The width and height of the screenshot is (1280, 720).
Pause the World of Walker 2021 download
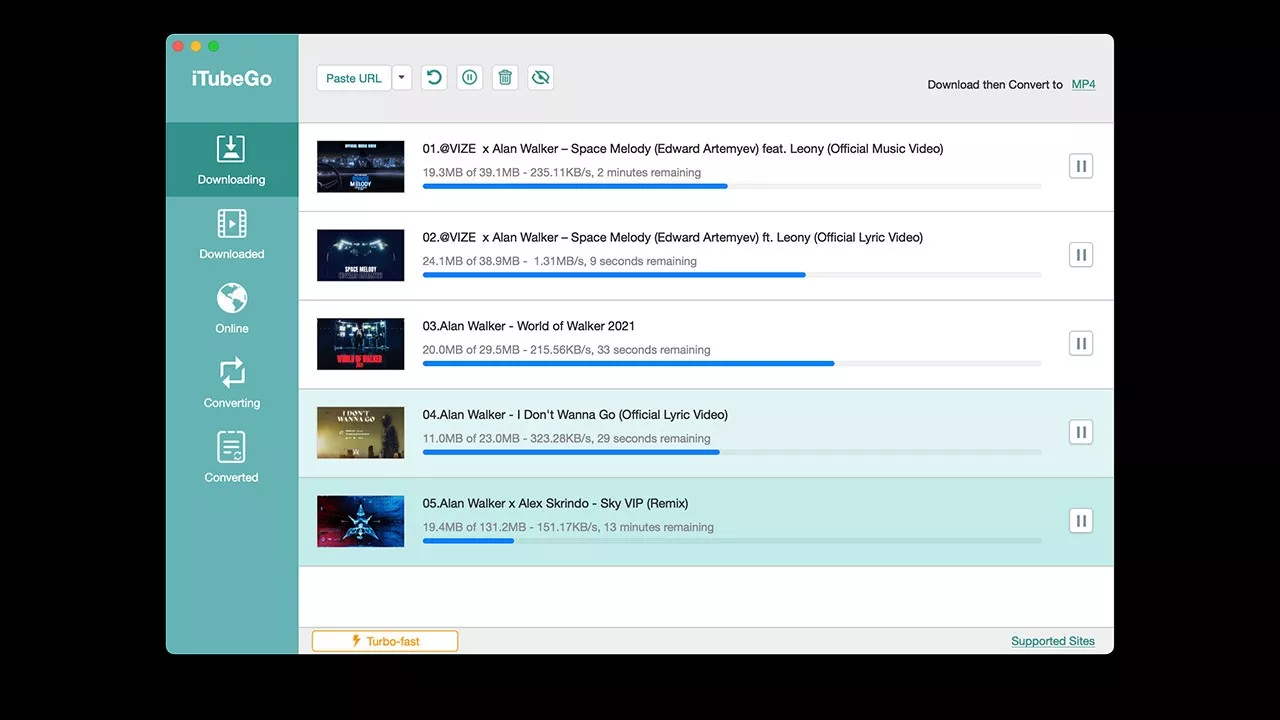pyautogui.click(x=1080, y=344)
